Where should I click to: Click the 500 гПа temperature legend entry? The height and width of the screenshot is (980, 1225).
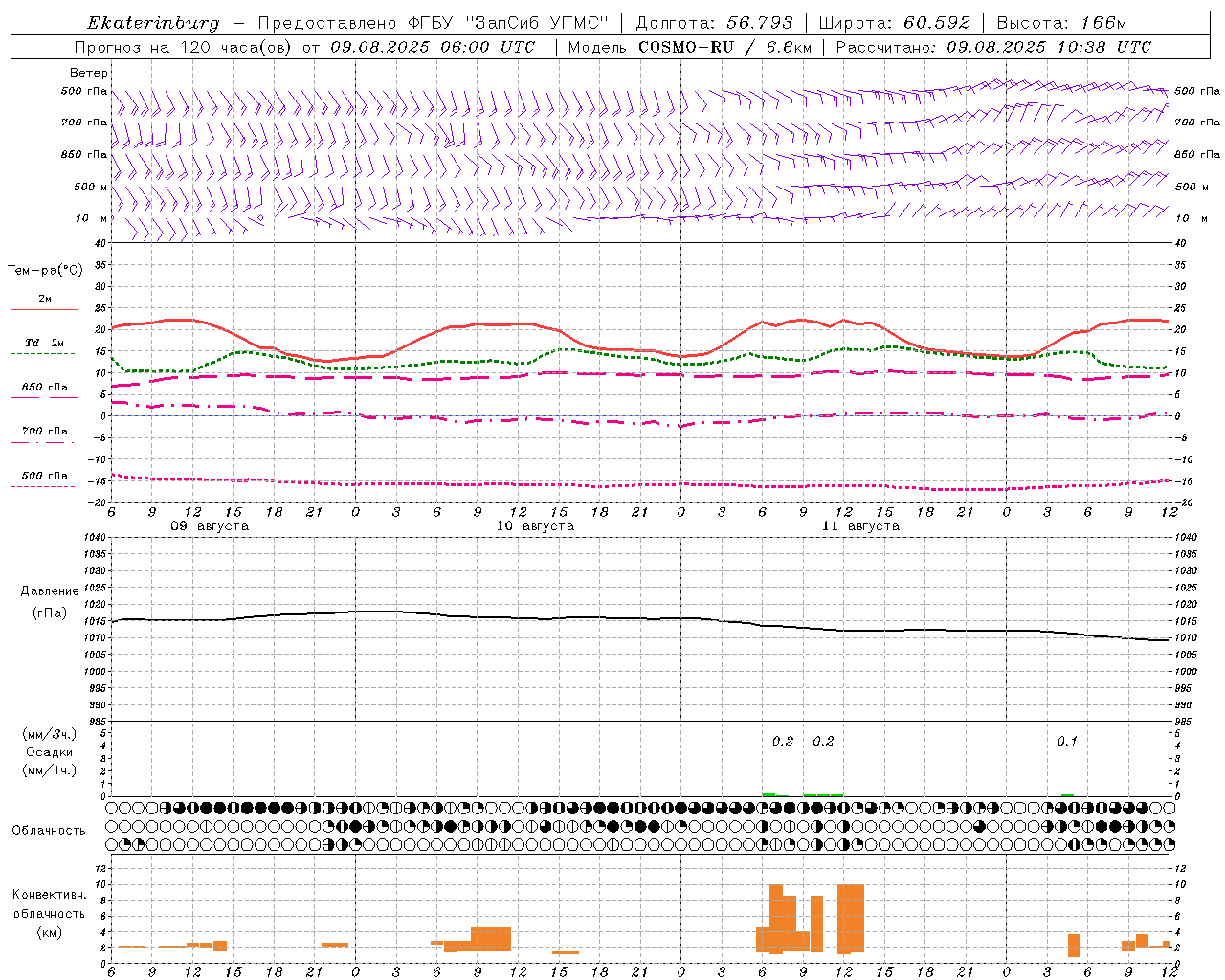click(45, 476)
